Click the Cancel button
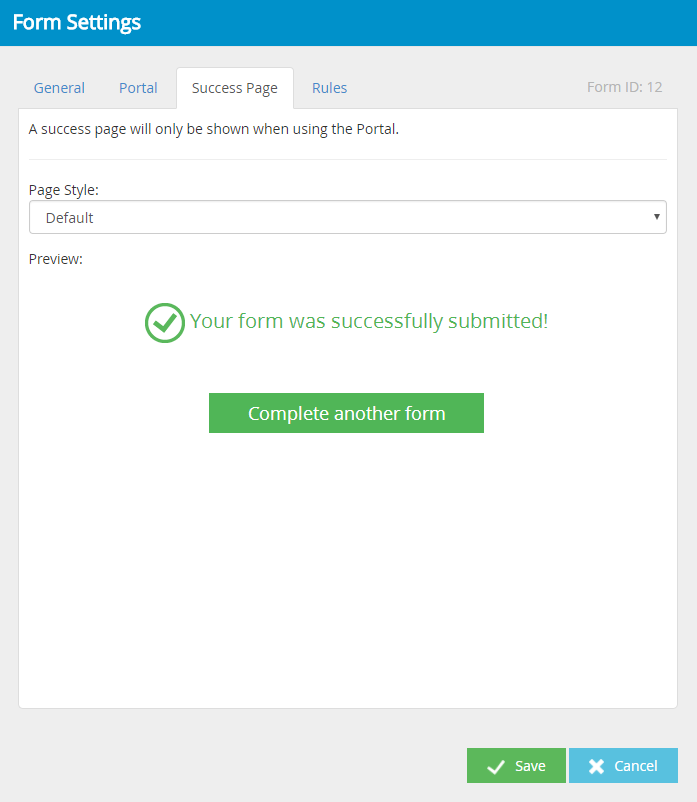The height and width of the screenshot is (802, 697). click(x=623, y=766)
